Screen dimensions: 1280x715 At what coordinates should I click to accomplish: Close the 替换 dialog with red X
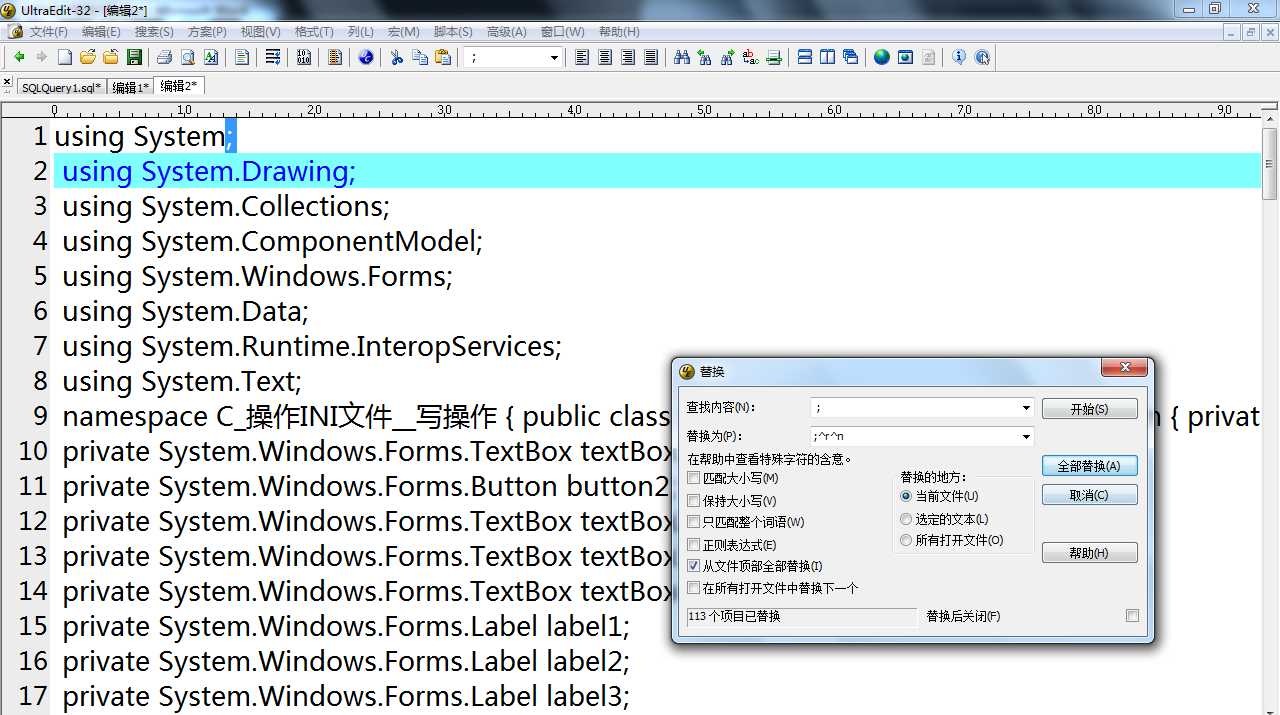(1124, 369)
